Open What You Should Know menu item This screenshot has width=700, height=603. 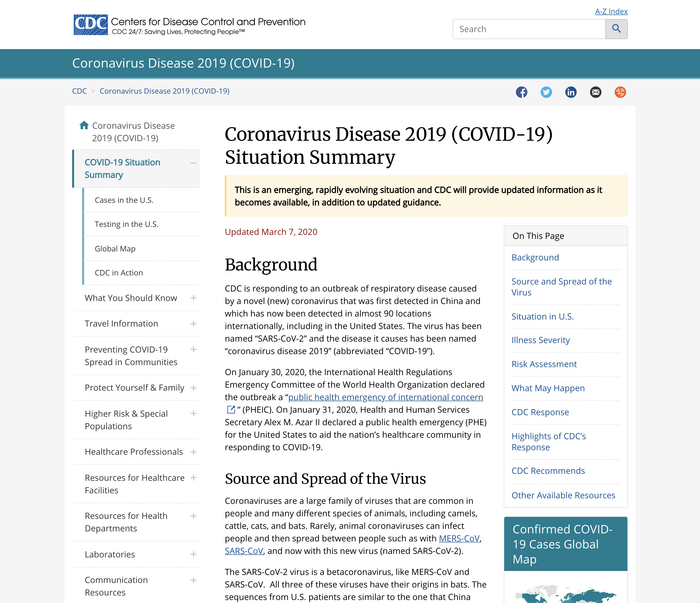coord(131,298)
